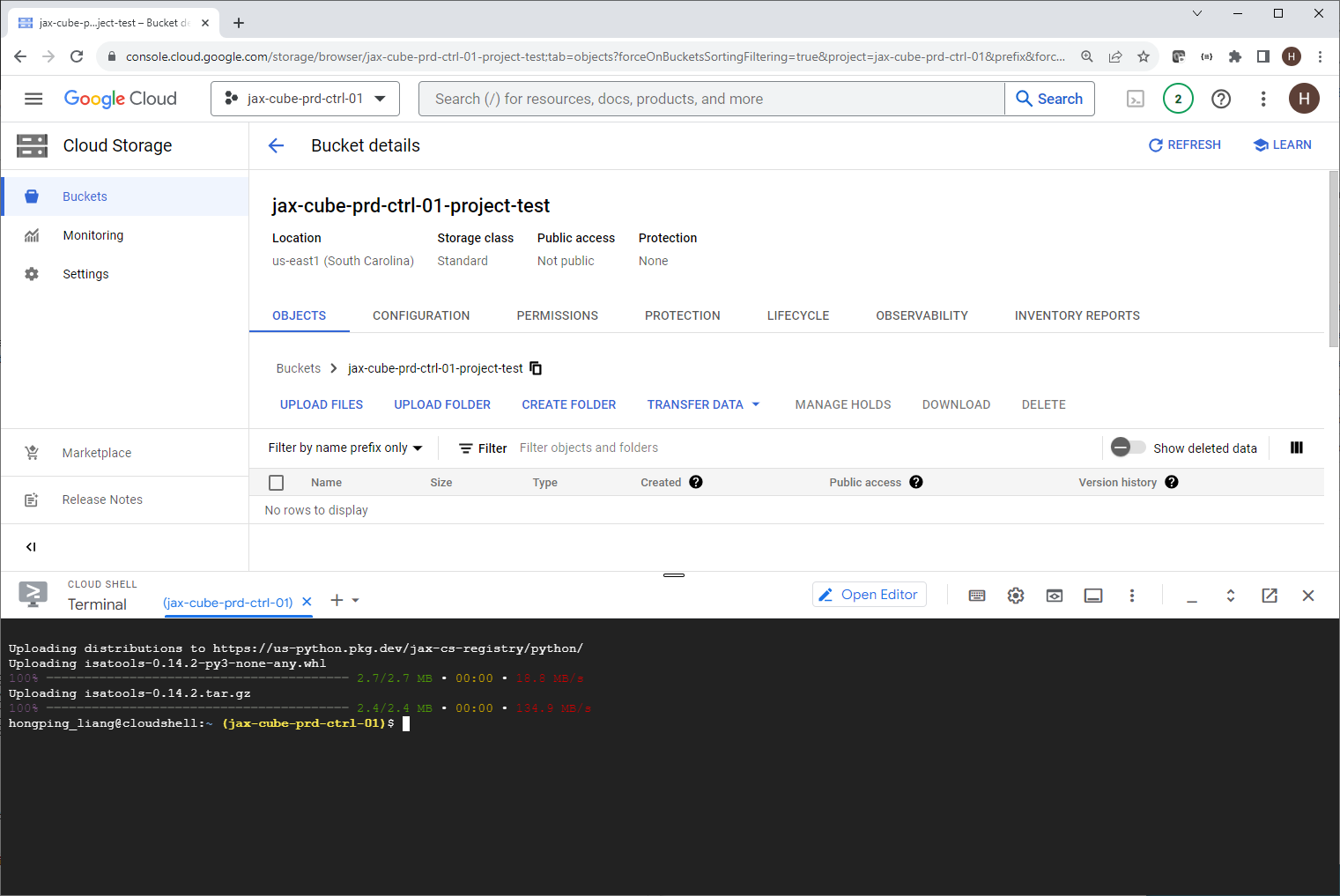Copy bucket name with clipboard icon
1340x896 pixels.
coord(536,368)
